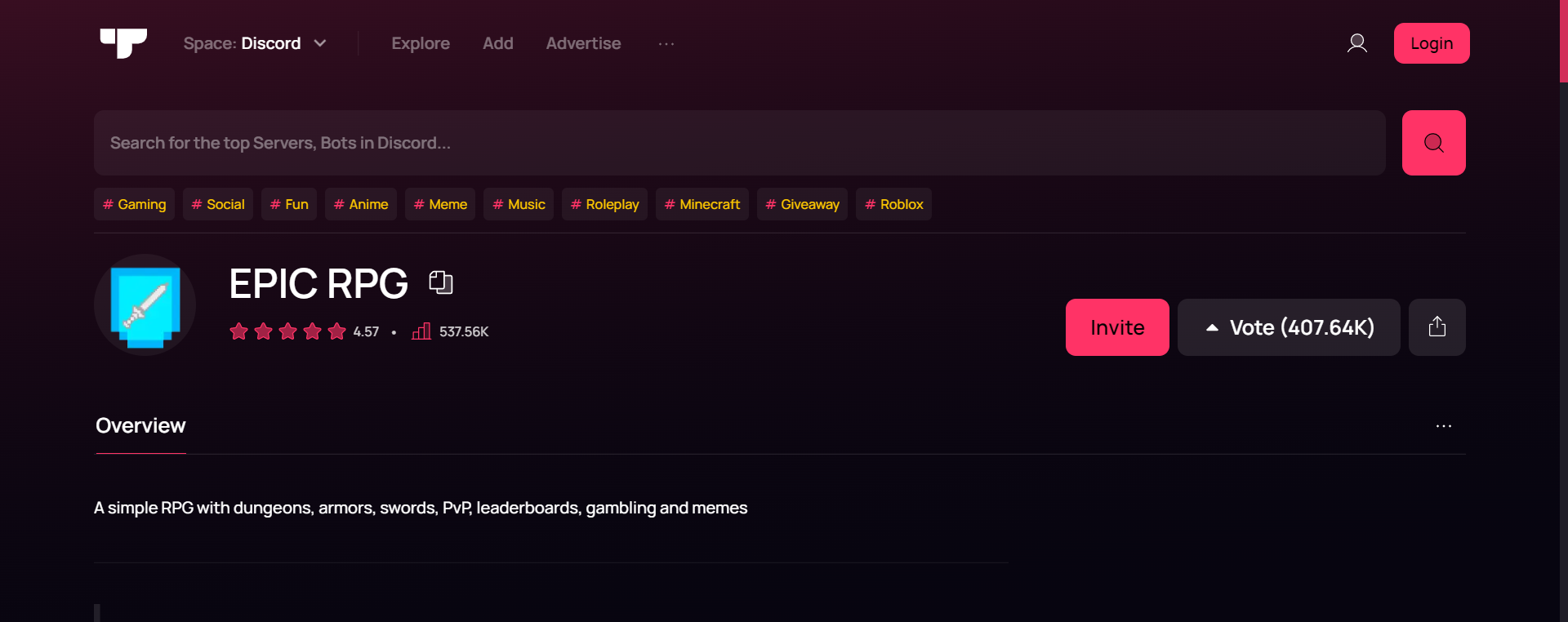
Task: Click the Invite button
Action: pyautogui.click(x=1116, y=327)
